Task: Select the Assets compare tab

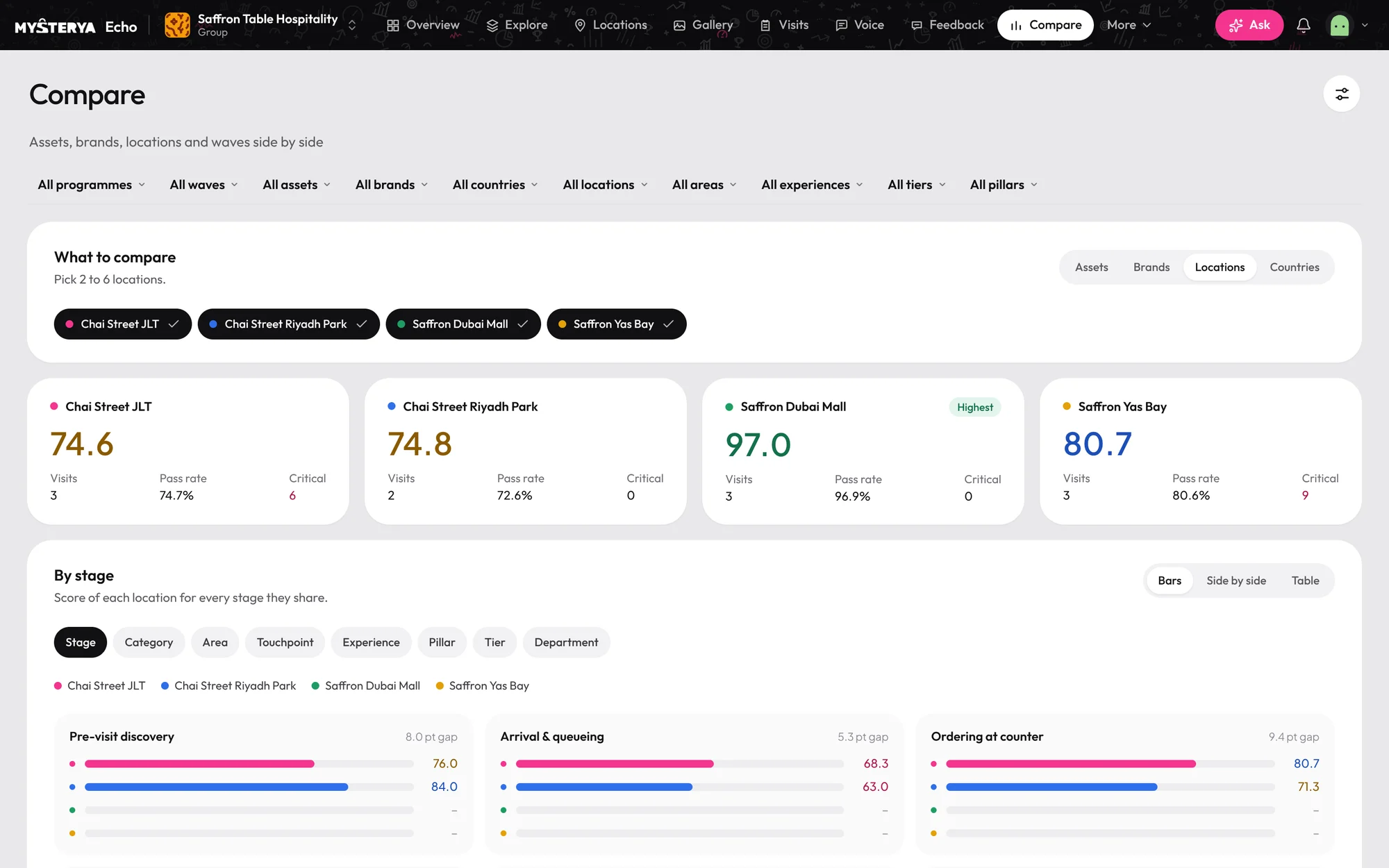Action: point(1092,267)
